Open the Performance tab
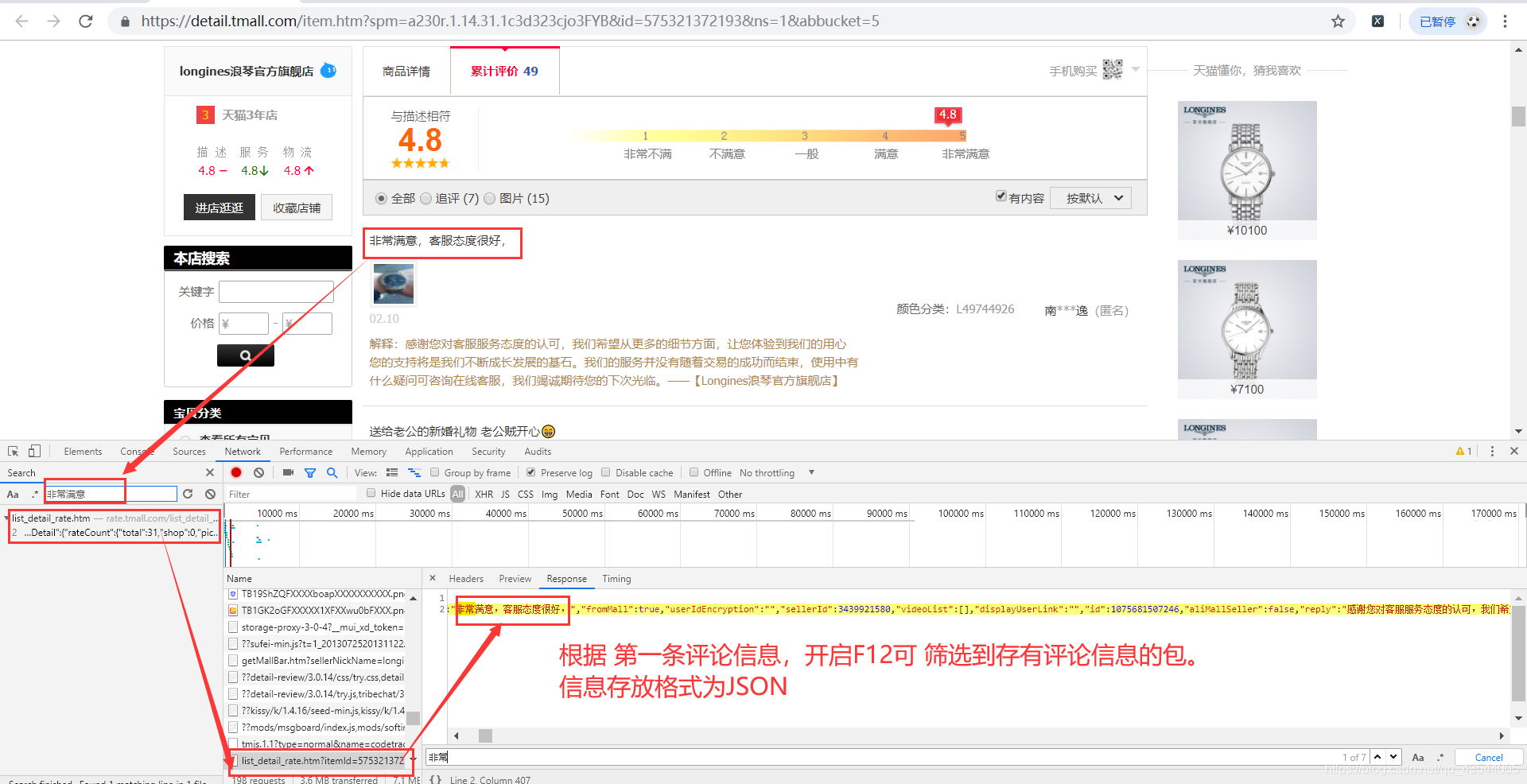Image resolution: width=1527 pixels, height=784 pixels. 306,451
